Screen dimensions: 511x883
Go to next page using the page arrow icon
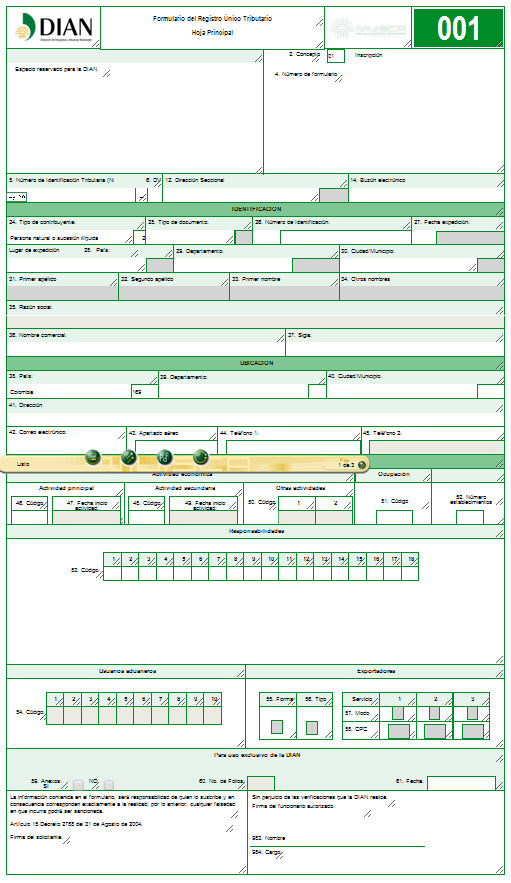[362, 465]
